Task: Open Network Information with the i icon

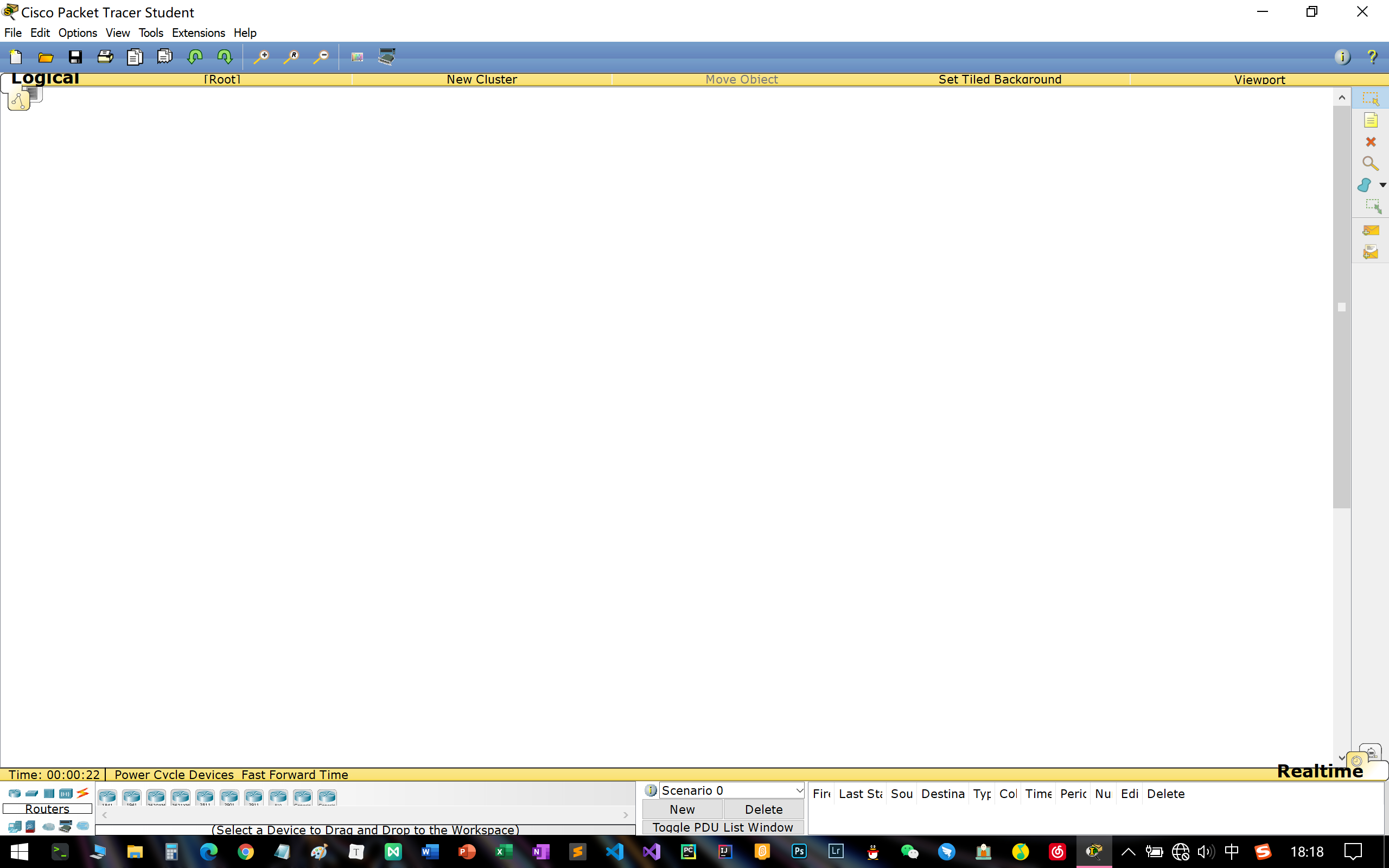Action: click(1342, 57)
